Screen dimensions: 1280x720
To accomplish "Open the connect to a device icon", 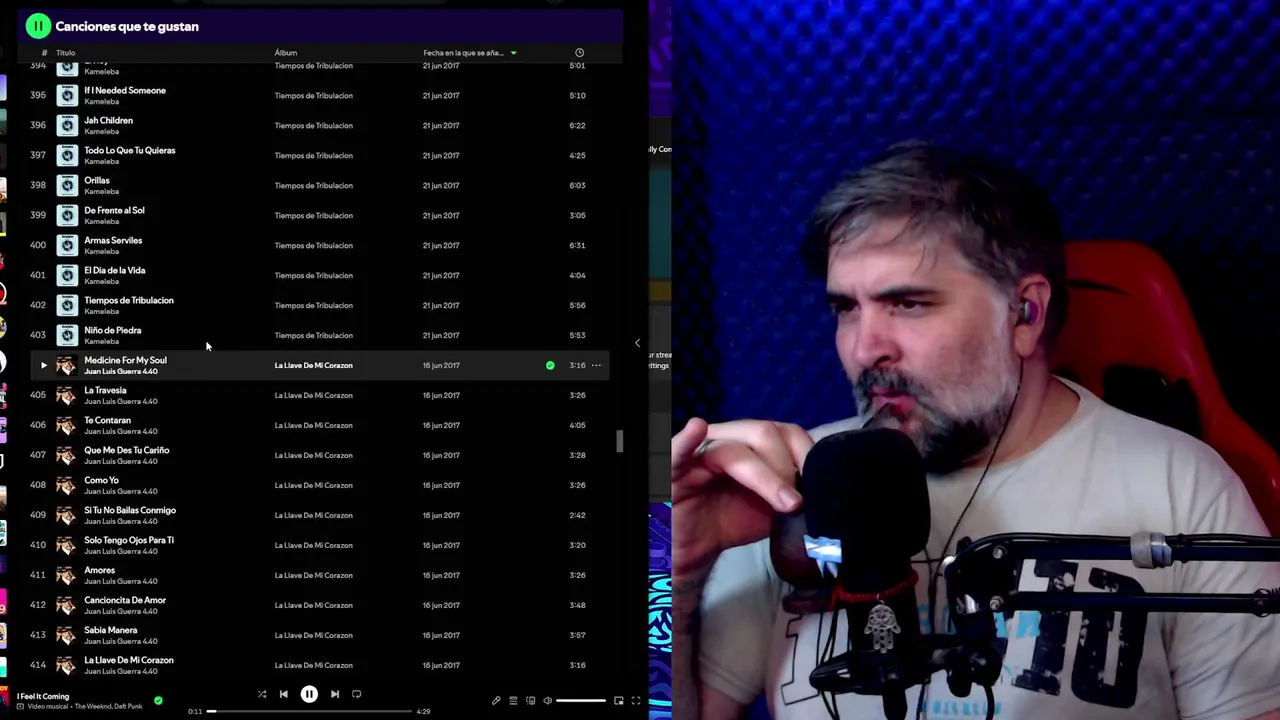I will click(x=530, y=701).
